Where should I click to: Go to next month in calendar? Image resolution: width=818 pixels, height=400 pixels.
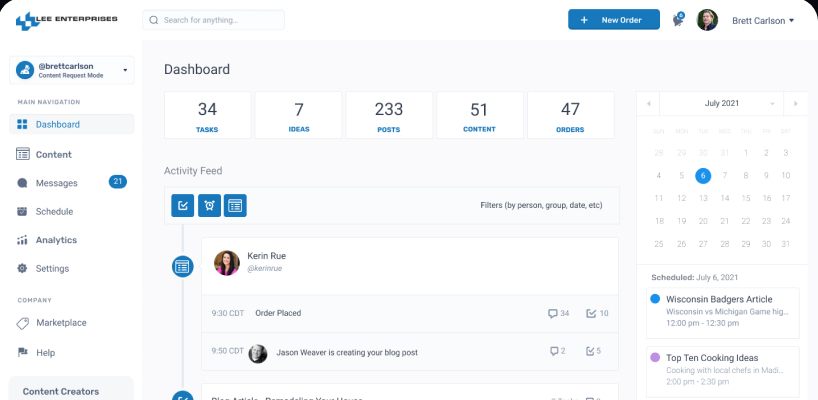[796, 104]
